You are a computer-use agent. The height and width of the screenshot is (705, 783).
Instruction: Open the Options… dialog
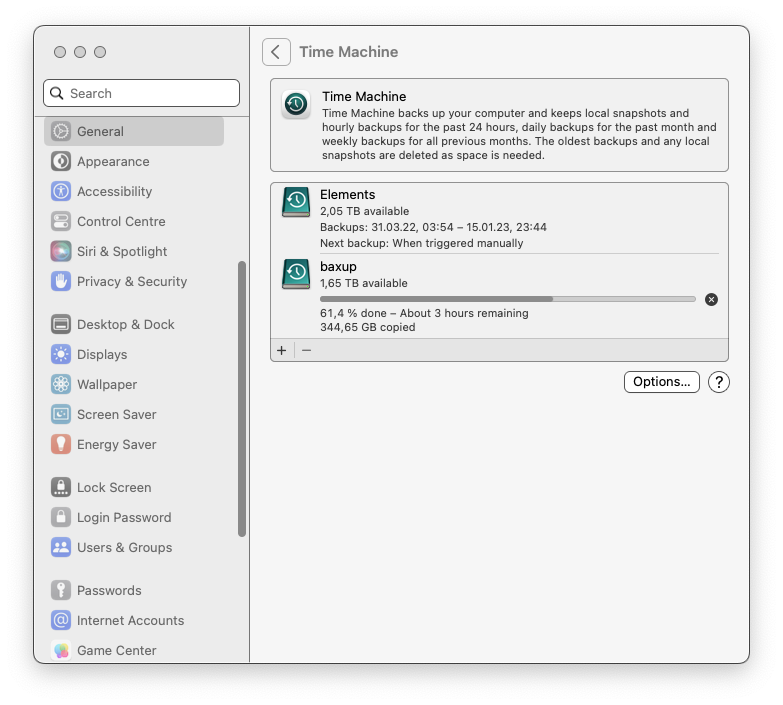click(661, 382)
